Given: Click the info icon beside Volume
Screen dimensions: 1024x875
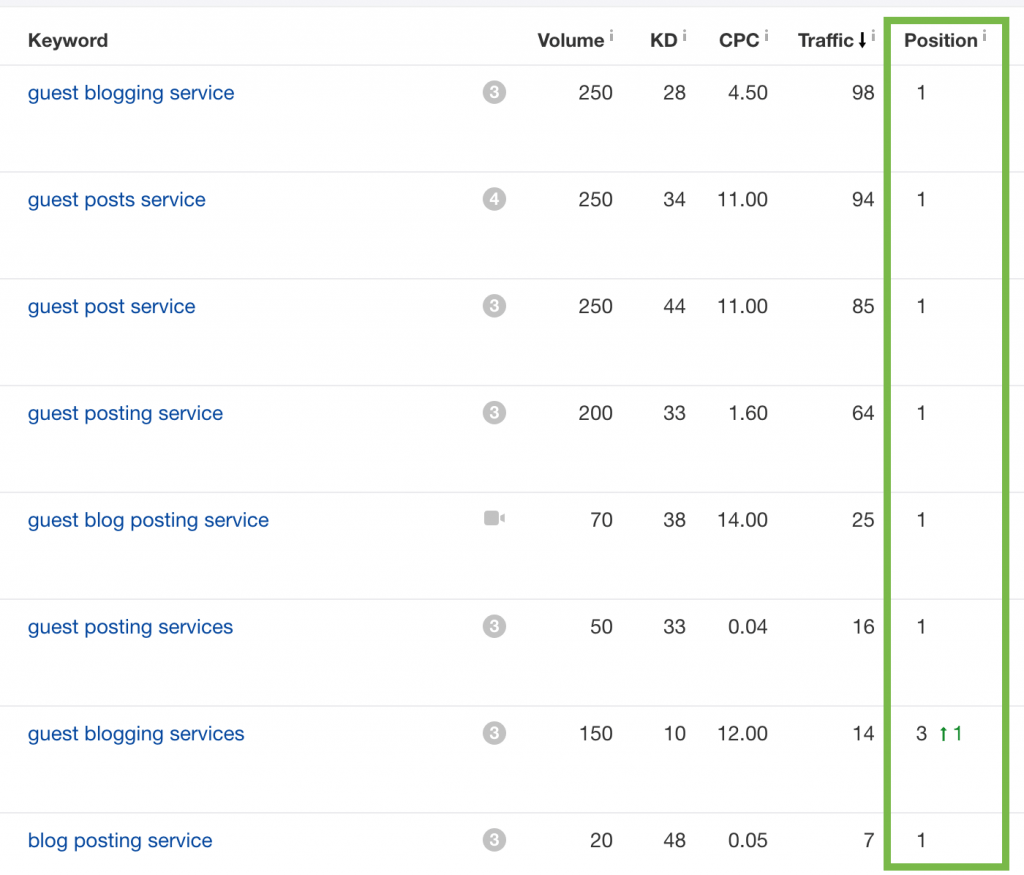Looking at the screenshot, I should (x=611, y=35).
